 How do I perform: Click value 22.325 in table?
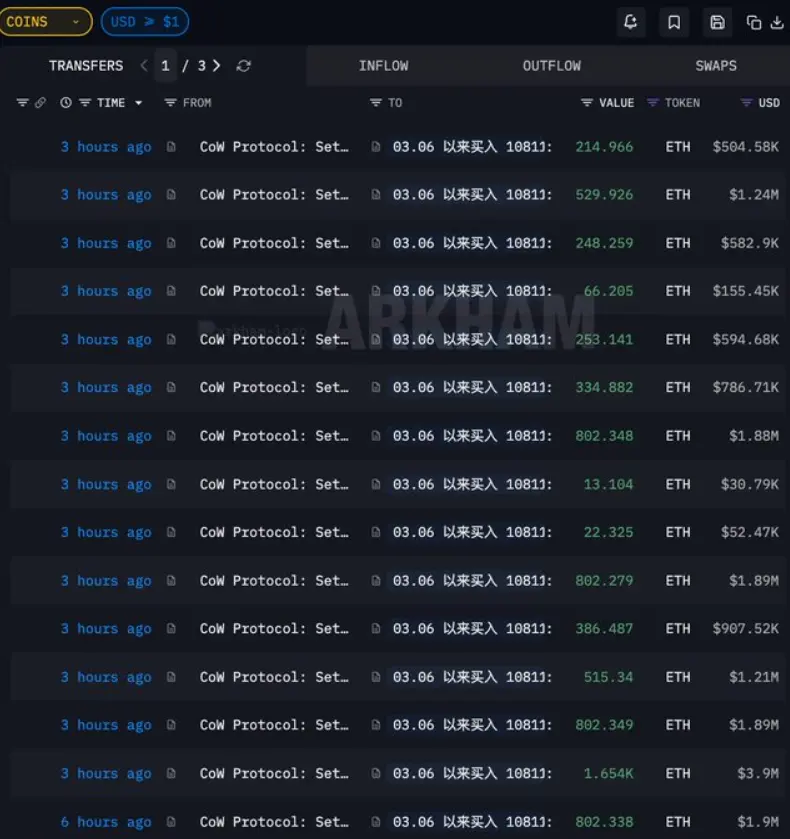pyautogui.click(x=609, y=532)
